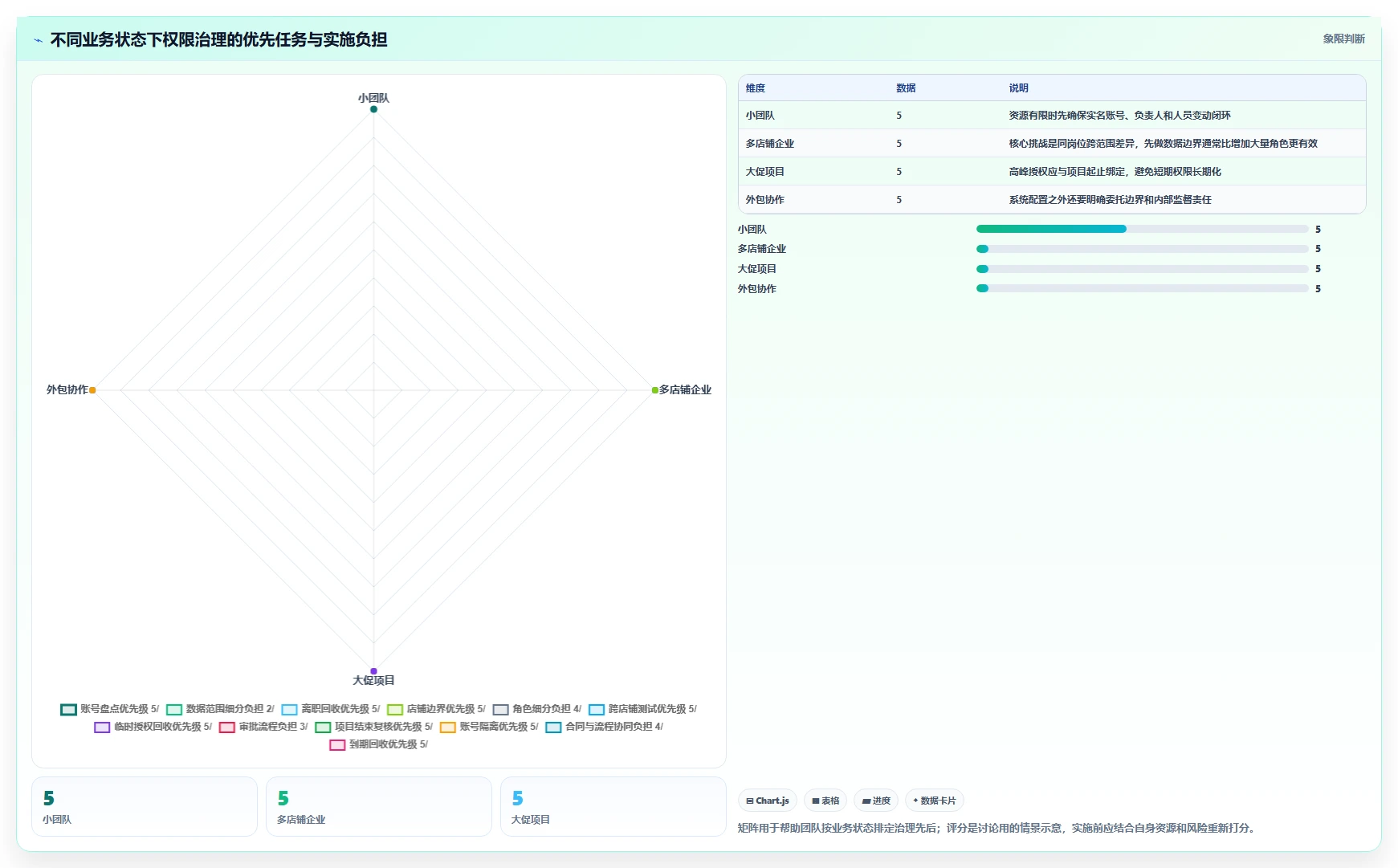Click the 外包协作 data point on radar chart
Image resolution: width=1398 pixels, height=868 pixels.
[92, 390]
